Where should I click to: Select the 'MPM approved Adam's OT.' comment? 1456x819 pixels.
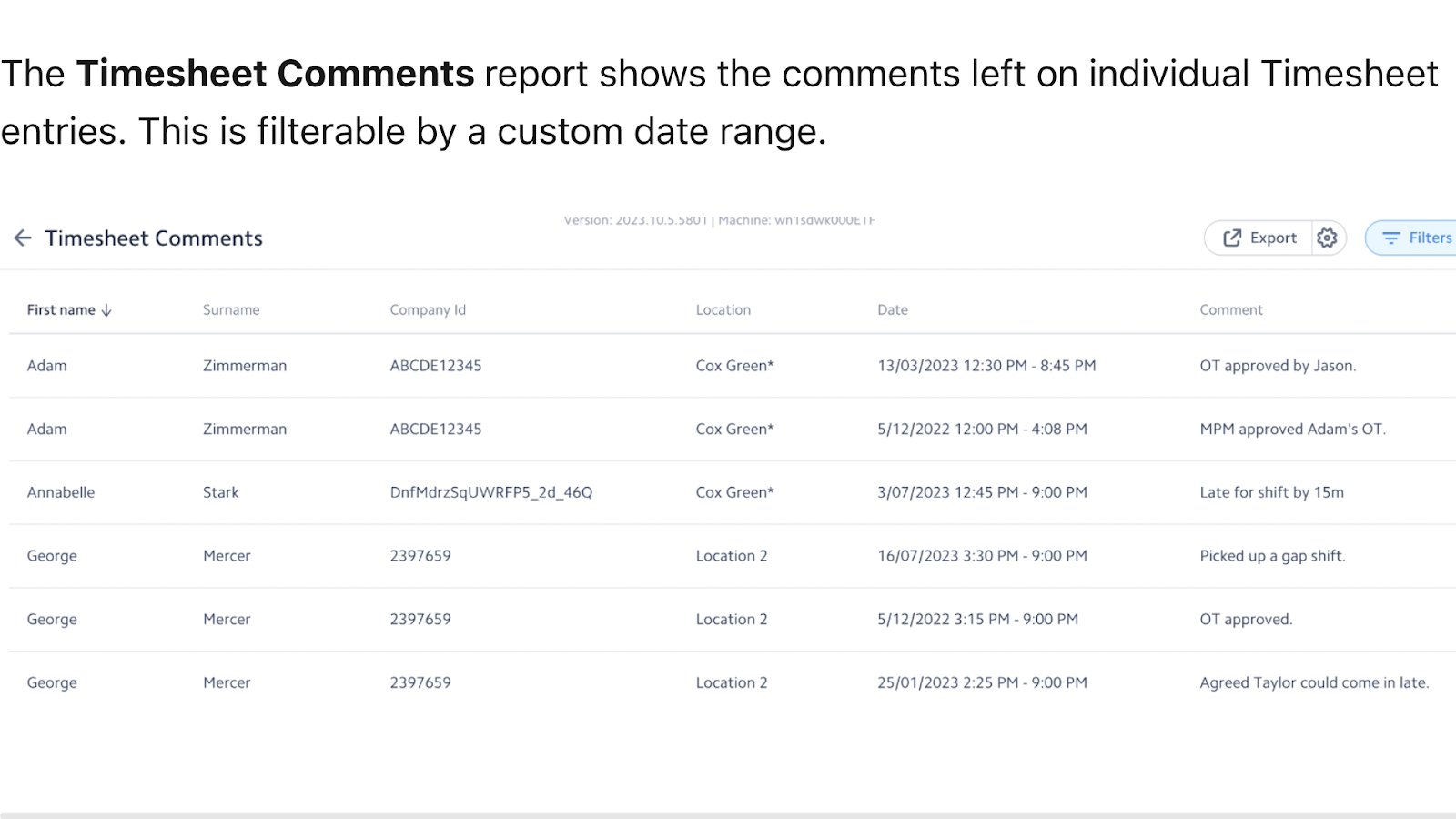pos(1292,430)
